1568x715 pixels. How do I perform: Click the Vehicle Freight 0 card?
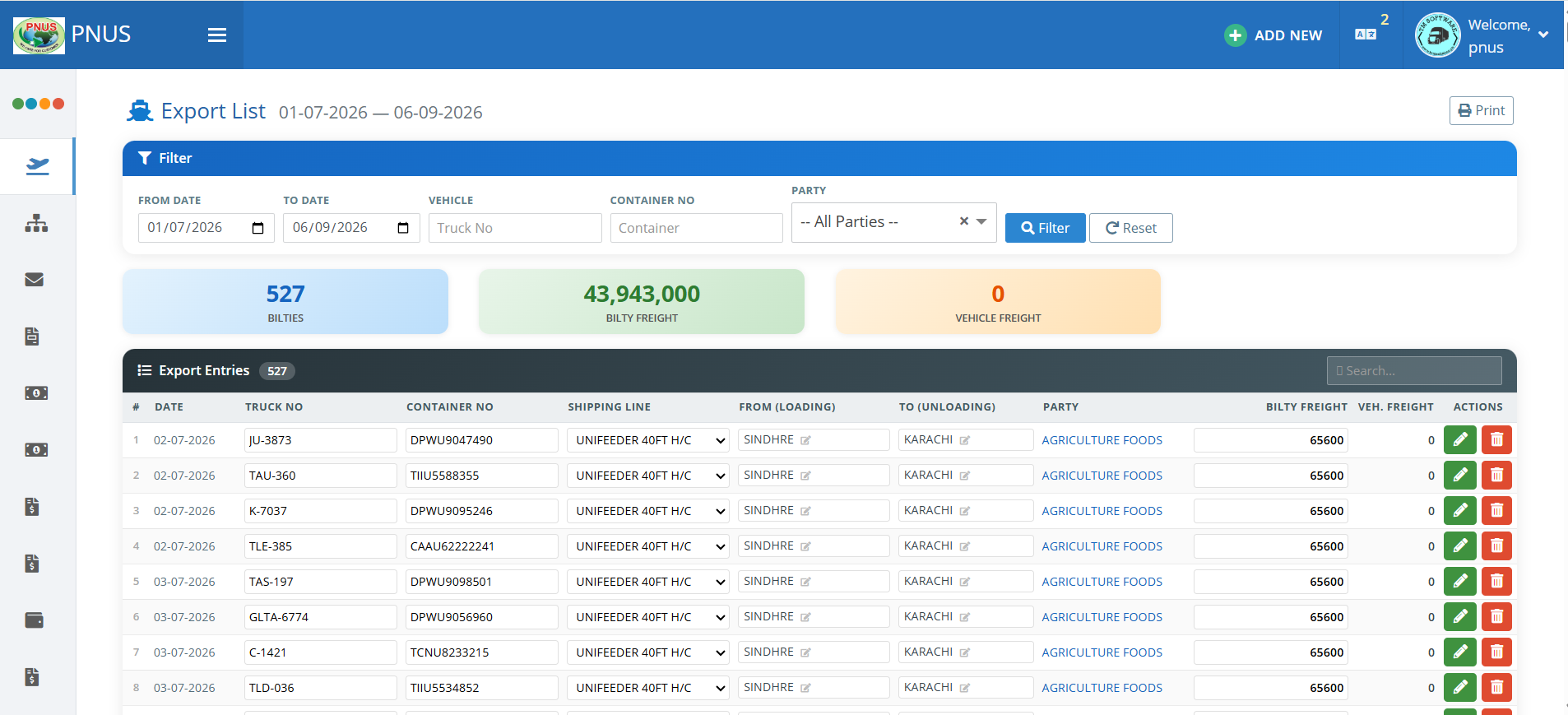(998, 301)
